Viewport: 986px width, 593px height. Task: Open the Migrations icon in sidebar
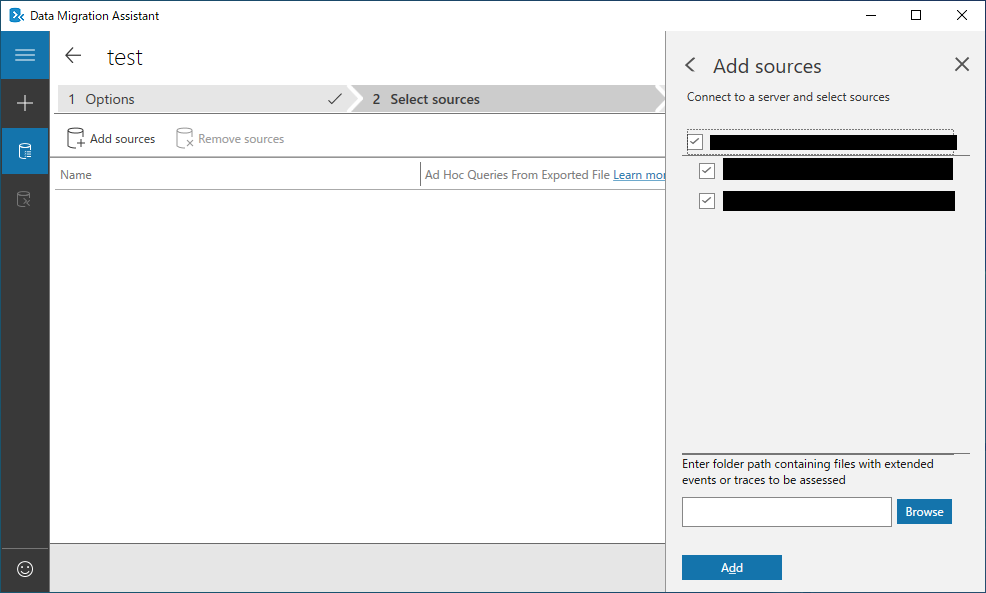click(x=24, y=199)
